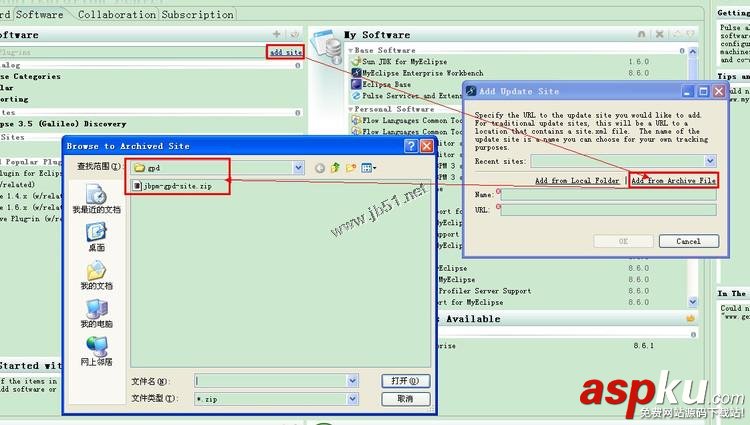Image resolution: width=750 pixels, height=425 pixels.
Task: Open the Subscription tab
Action: click(x=198, y=14)
